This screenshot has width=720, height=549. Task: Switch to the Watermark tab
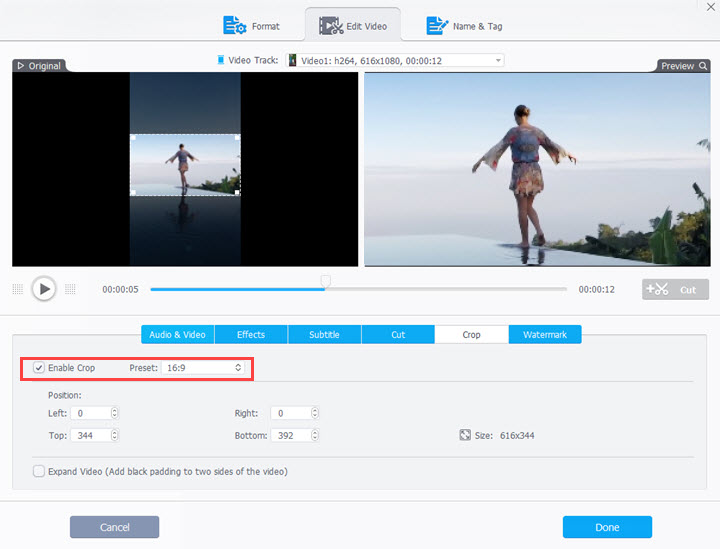coord(544,335)
